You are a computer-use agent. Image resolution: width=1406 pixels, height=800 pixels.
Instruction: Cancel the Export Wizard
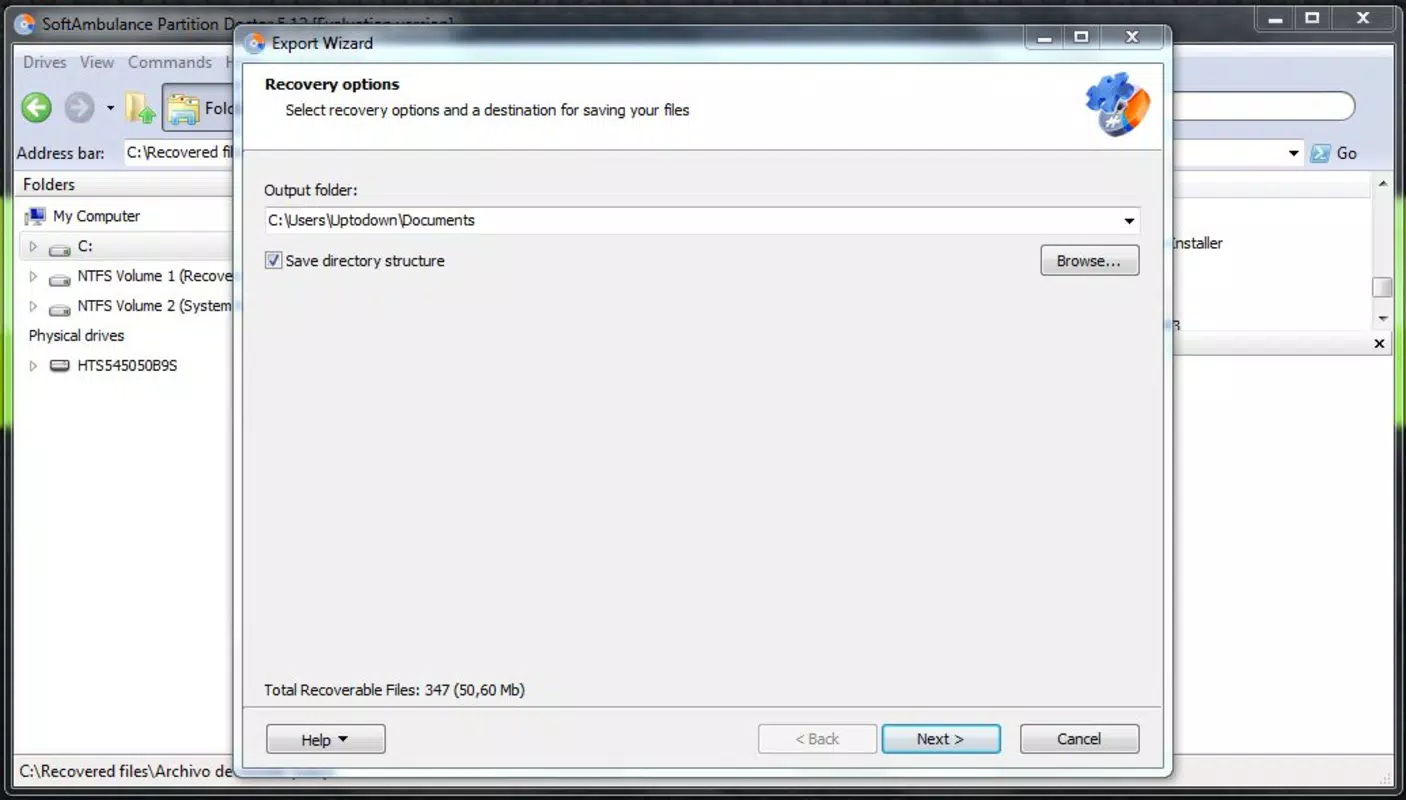(x=1079, y=739)
